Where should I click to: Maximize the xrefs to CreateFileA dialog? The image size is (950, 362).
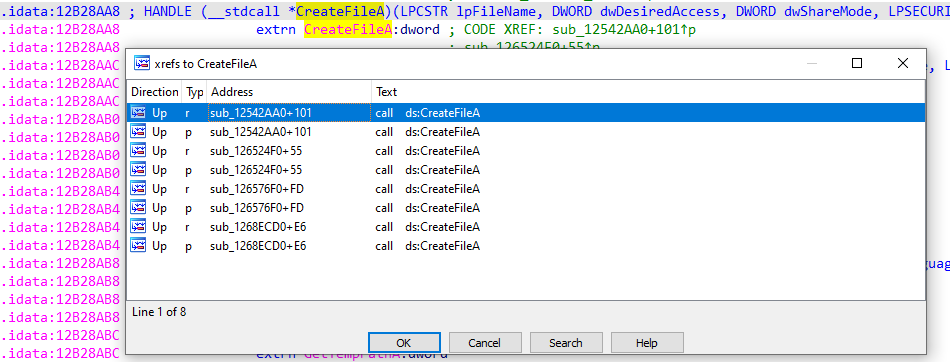857,63
